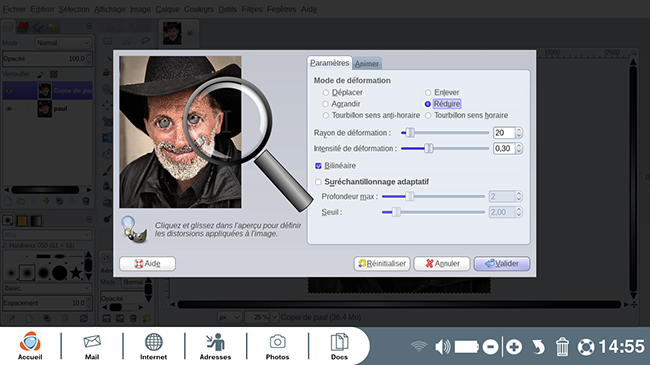Switch to the Animer tab
Viewport: 650px width, 365px height.
pyautogui.click(x=366, y=64)
